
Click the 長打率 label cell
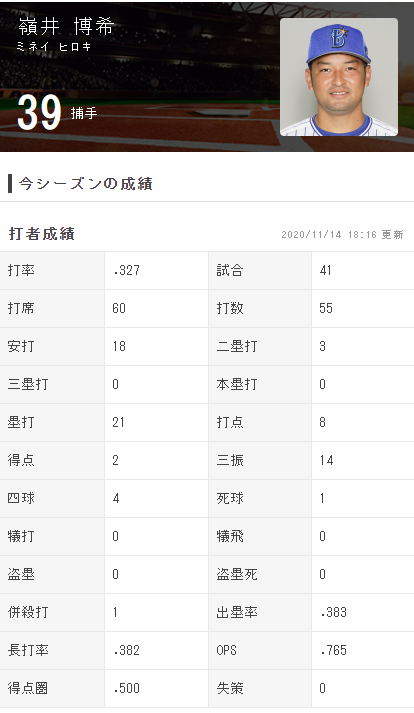52,650
